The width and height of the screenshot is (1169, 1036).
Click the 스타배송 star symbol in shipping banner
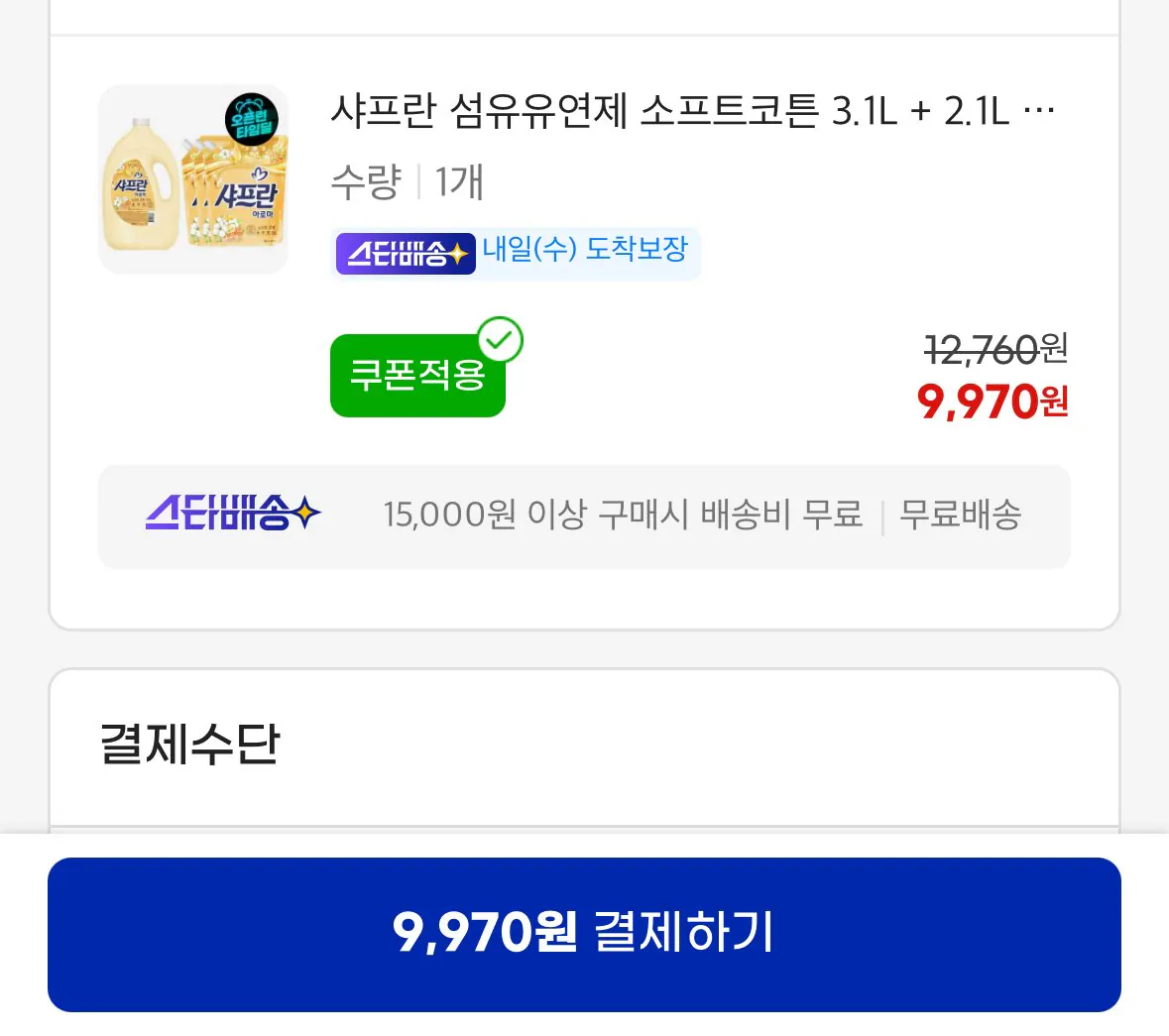307,509
